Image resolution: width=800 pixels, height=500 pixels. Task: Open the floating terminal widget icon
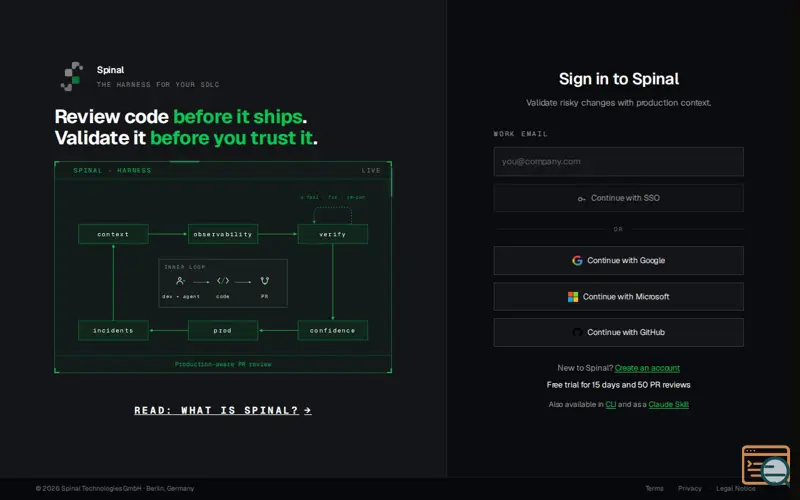[766, 465]
